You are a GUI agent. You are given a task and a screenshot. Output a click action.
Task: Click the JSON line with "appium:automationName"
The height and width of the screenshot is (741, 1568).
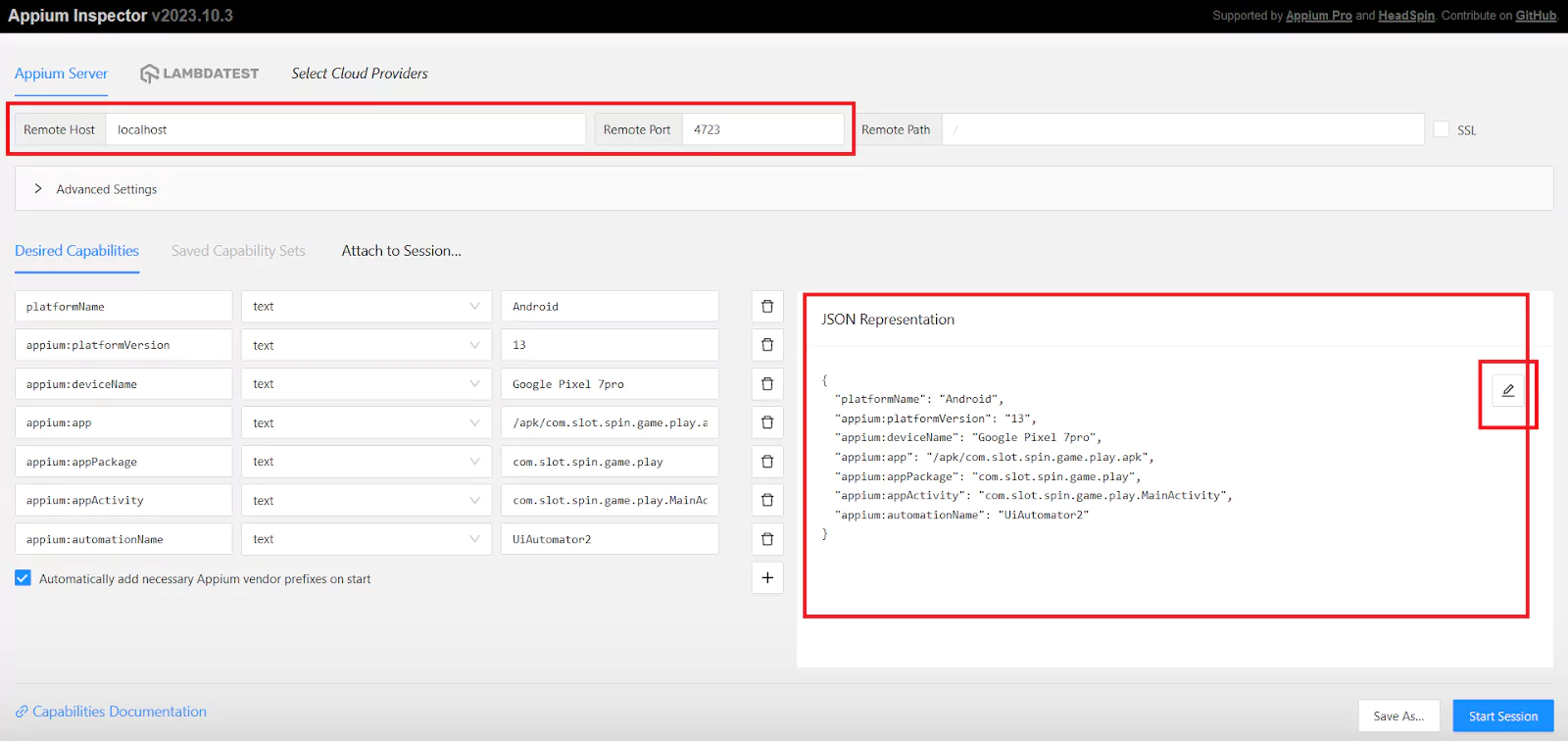pos(961,515)
